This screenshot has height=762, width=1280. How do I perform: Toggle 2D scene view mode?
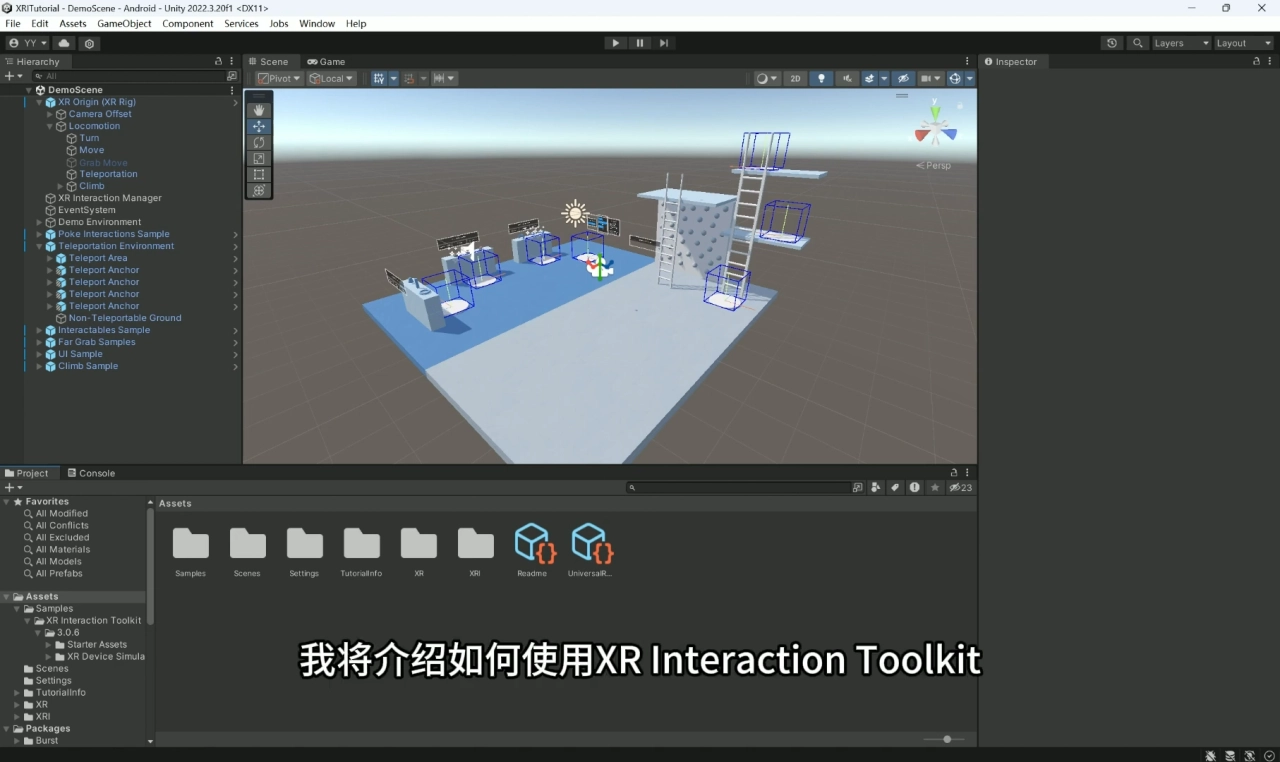795,78
